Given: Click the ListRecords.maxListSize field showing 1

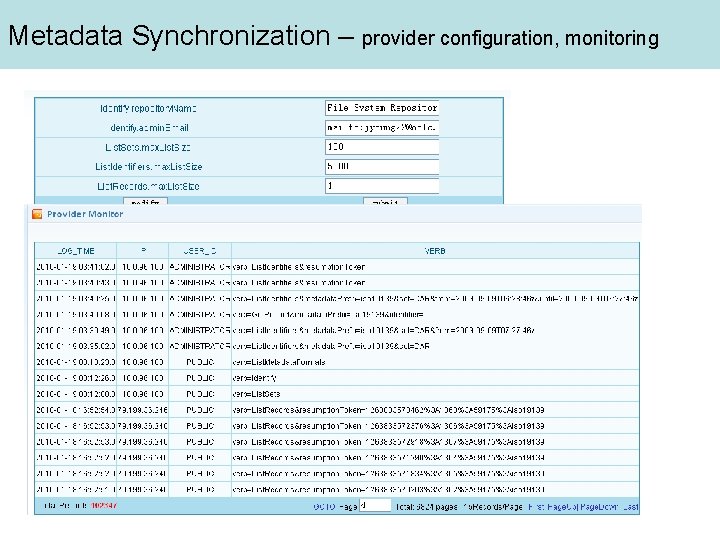Looking at the screenshot, I should [x=382, y=186].
